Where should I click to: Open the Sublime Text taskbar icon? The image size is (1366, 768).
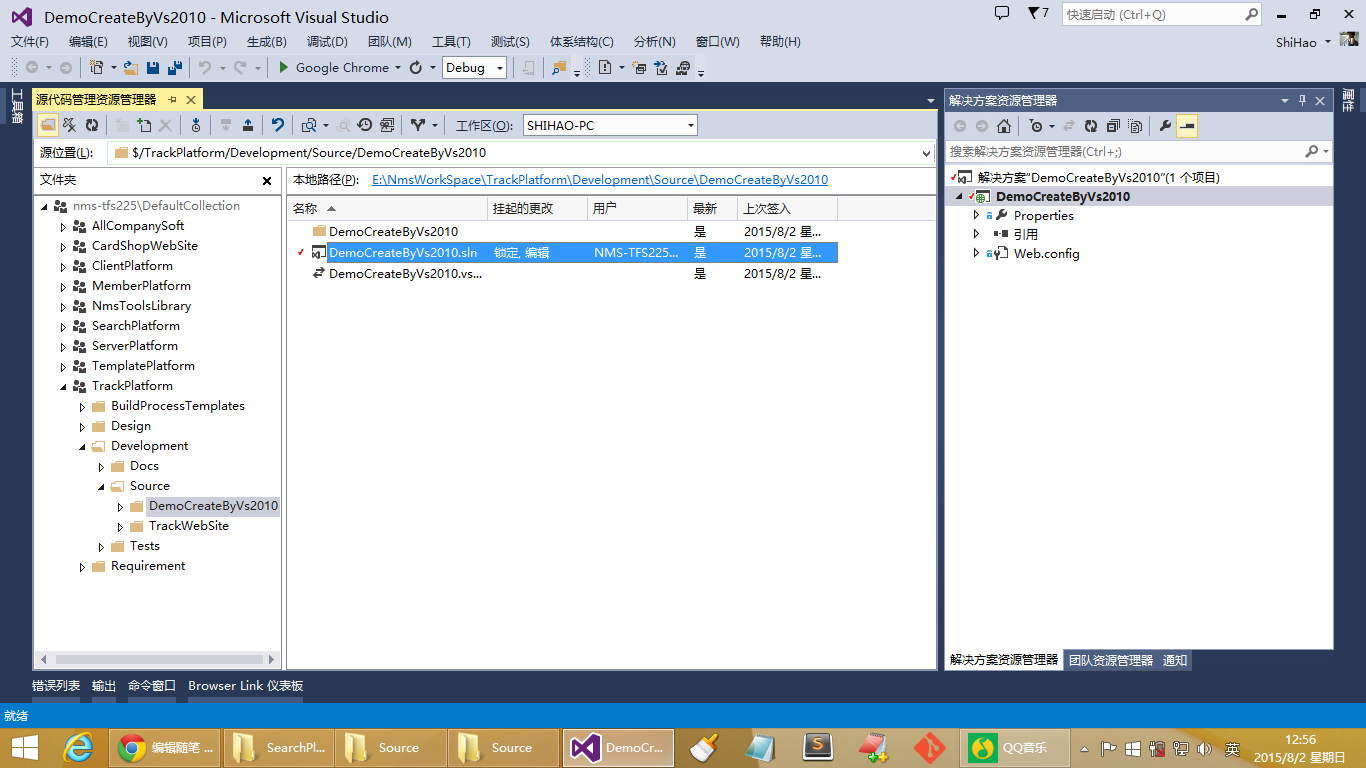pos(819,748)
